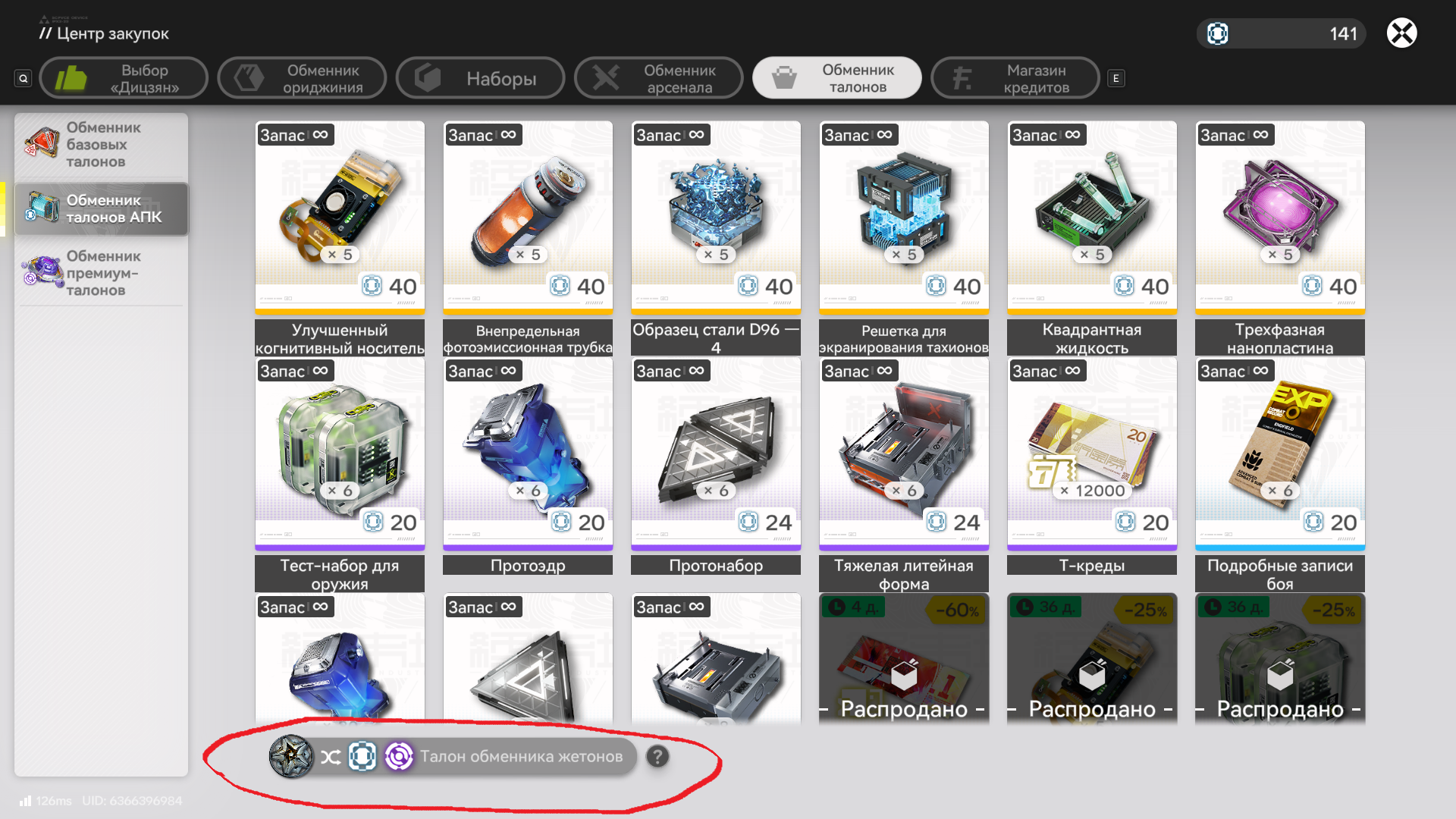This screenshot has width=1456, height=819.
Task: Choose Квадрантная жидкость item card
Action: (x=1092, y=238)
